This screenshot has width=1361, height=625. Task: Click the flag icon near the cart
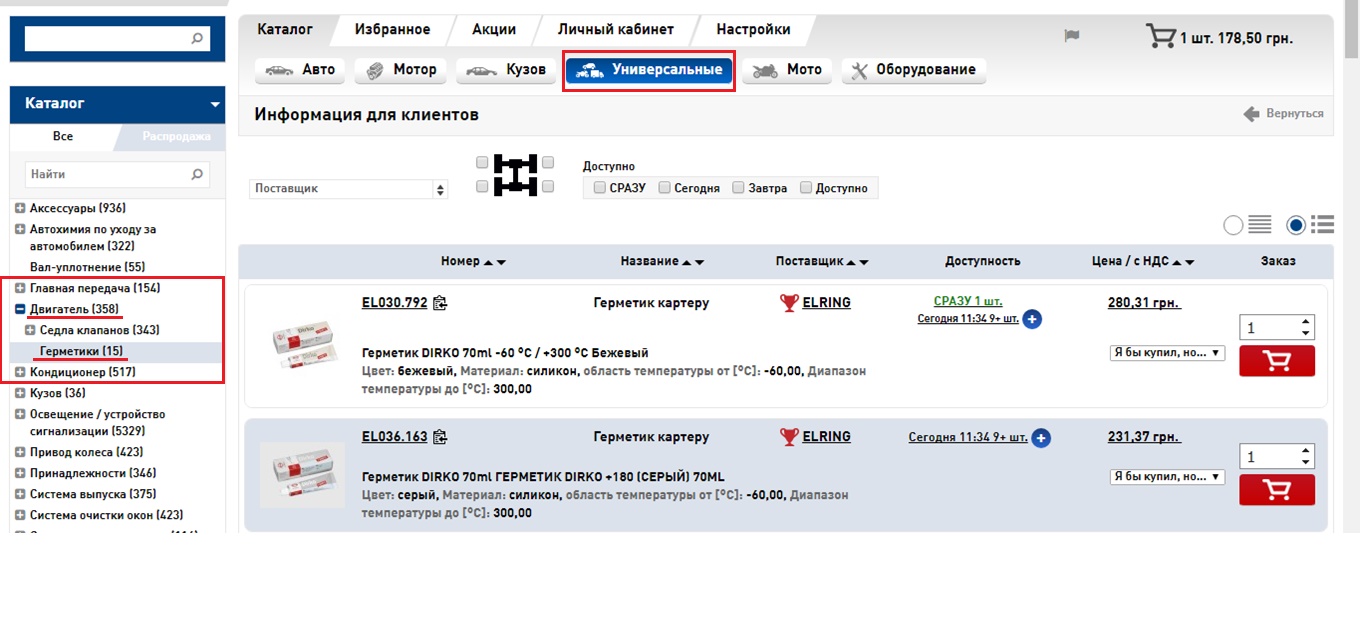tap(1072, 37)
